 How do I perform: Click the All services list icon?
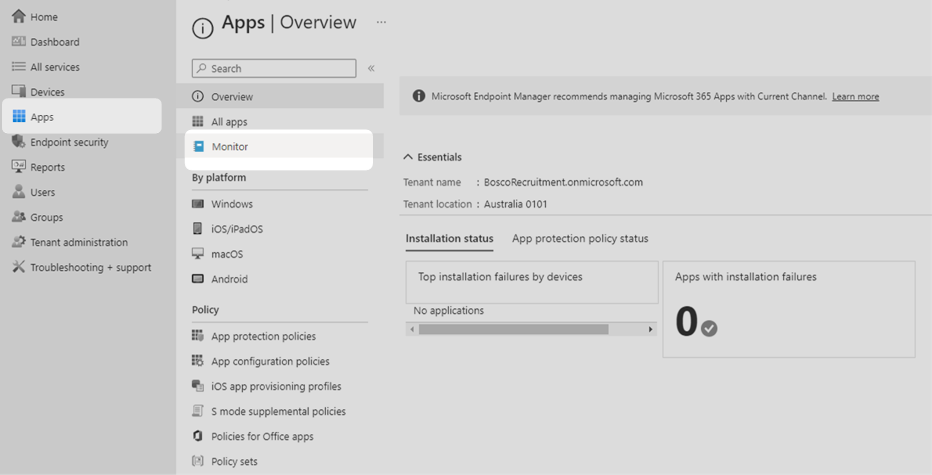[x=19, y=66]
